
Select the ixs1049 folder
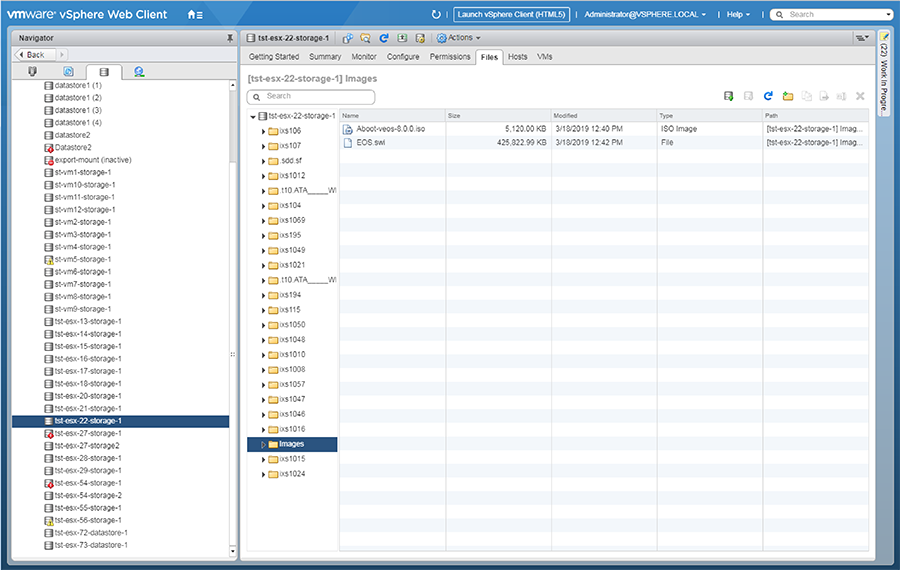292,250
